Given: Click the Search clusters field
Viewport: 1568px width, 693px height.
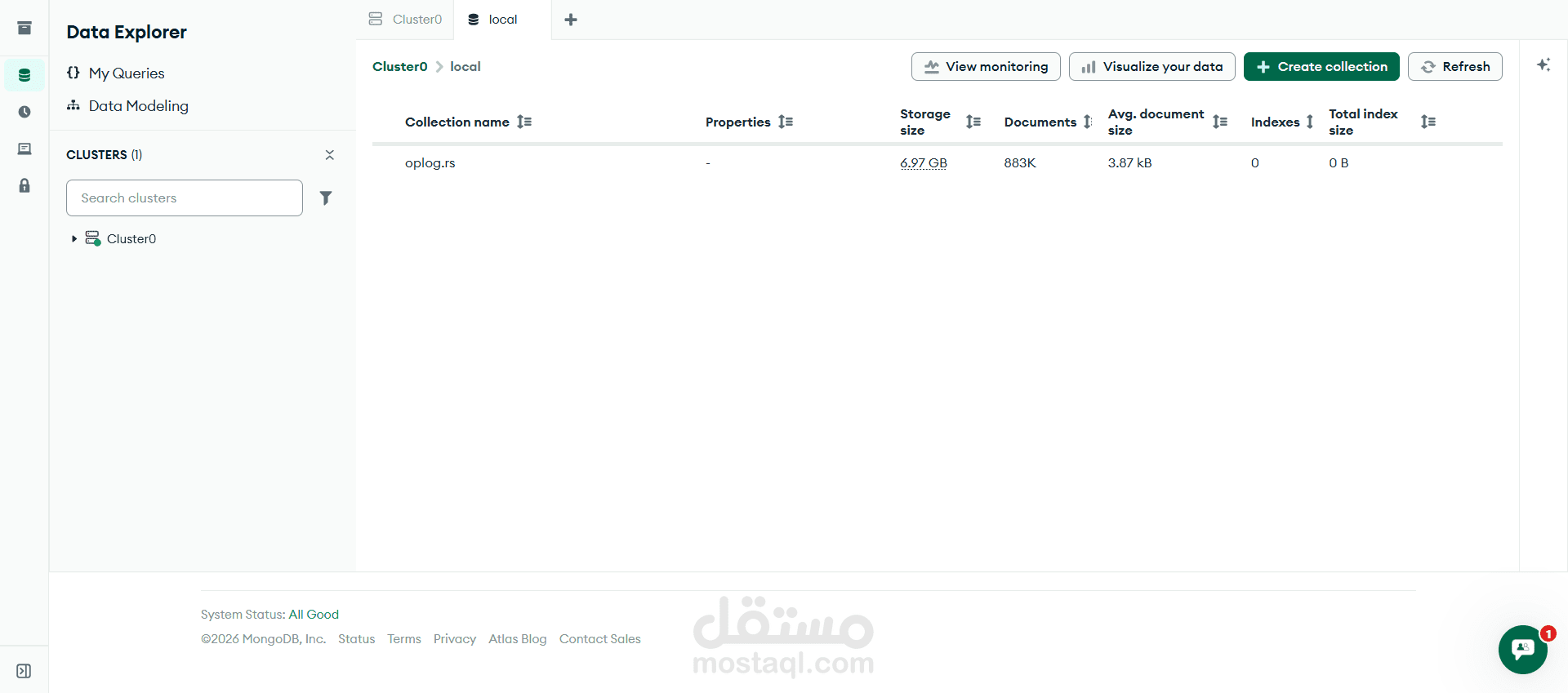Looking at the screenshot, I should click(x=185, y=198).
